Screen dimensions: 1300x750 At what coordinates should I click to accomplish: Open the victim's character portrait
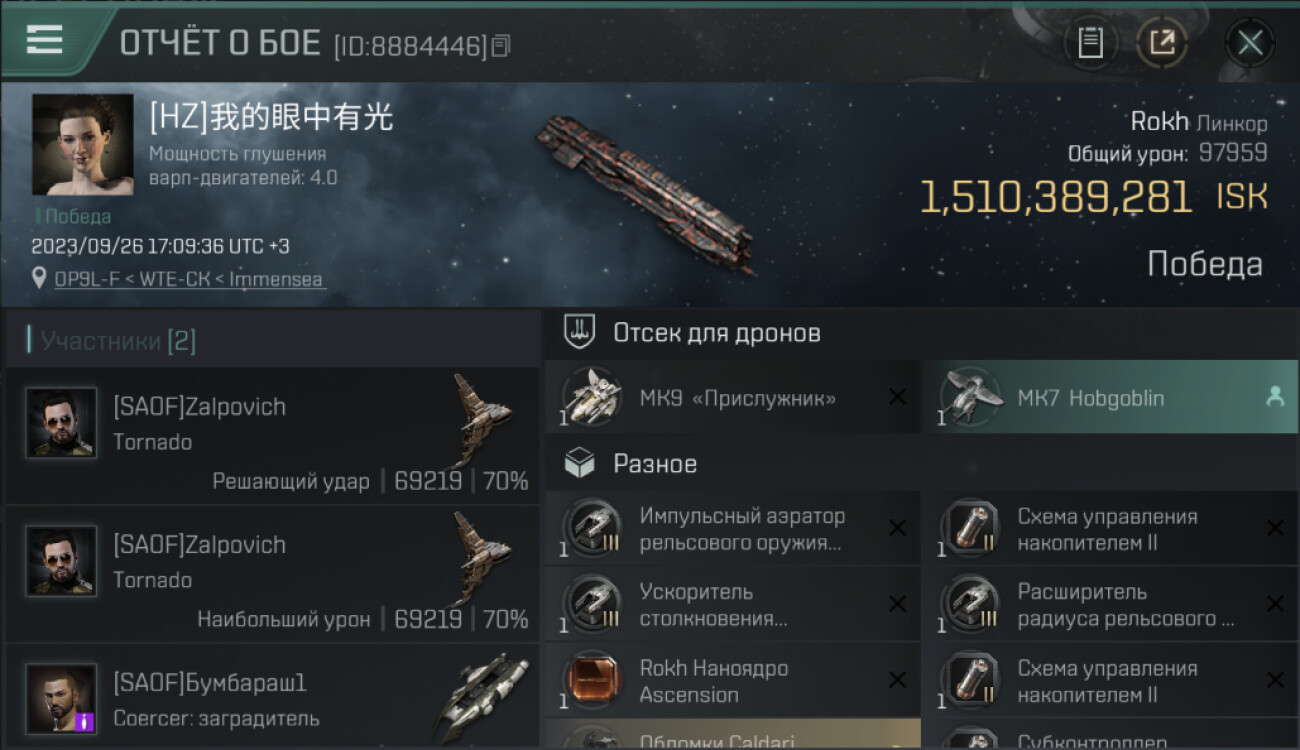point(83,144)
